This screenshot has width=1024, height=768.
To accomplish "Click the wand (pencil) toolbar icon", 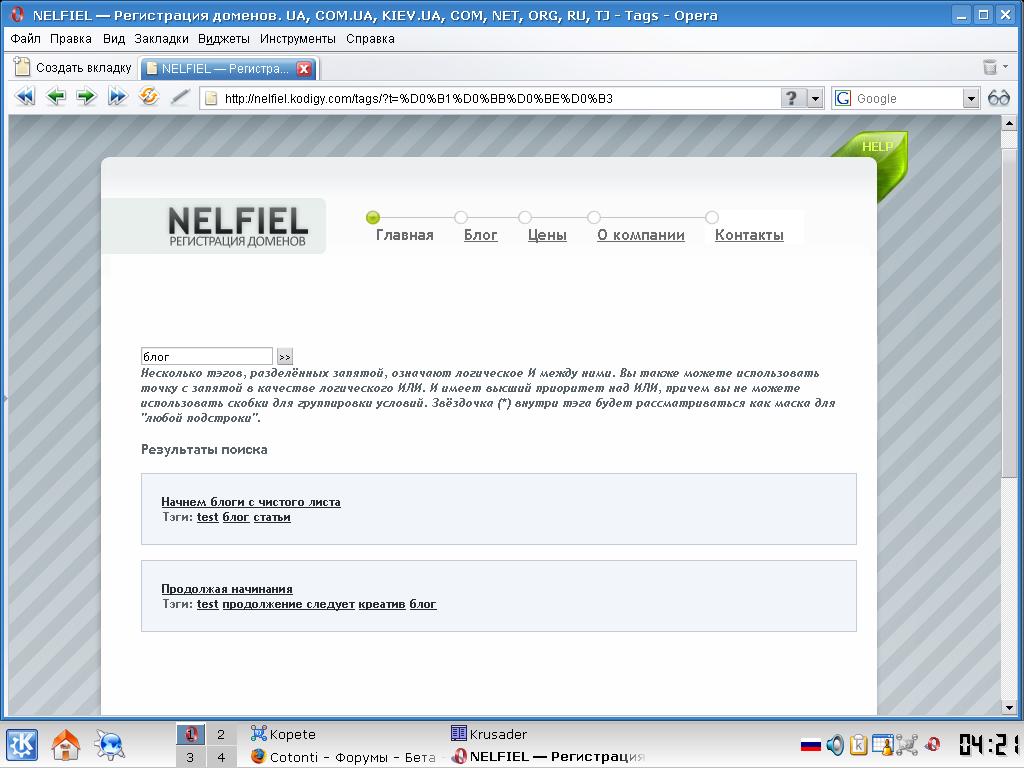I will click(180, 97).
